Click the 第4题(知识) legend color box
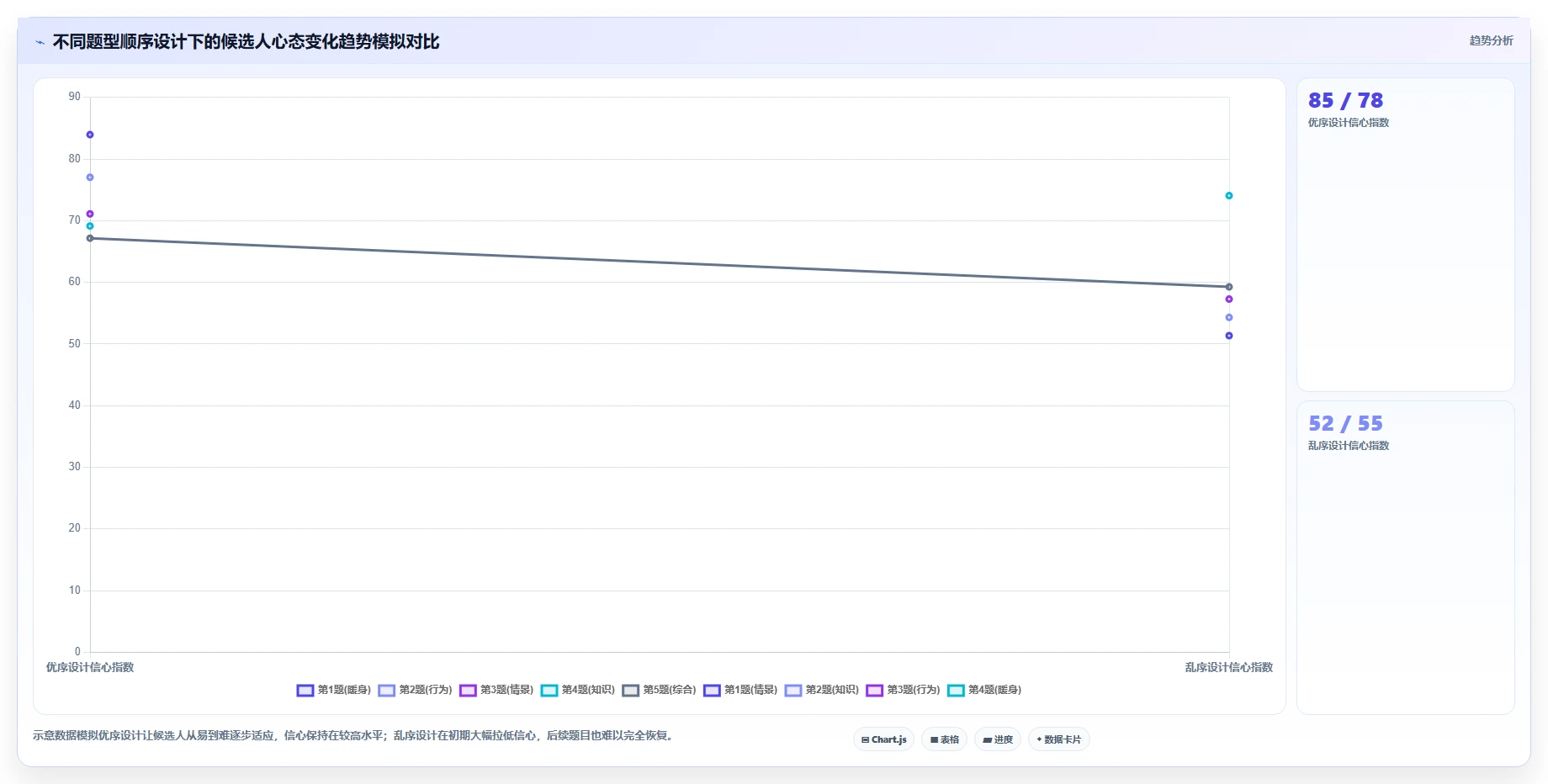The image size is (1548, 784). coord(549,691)
